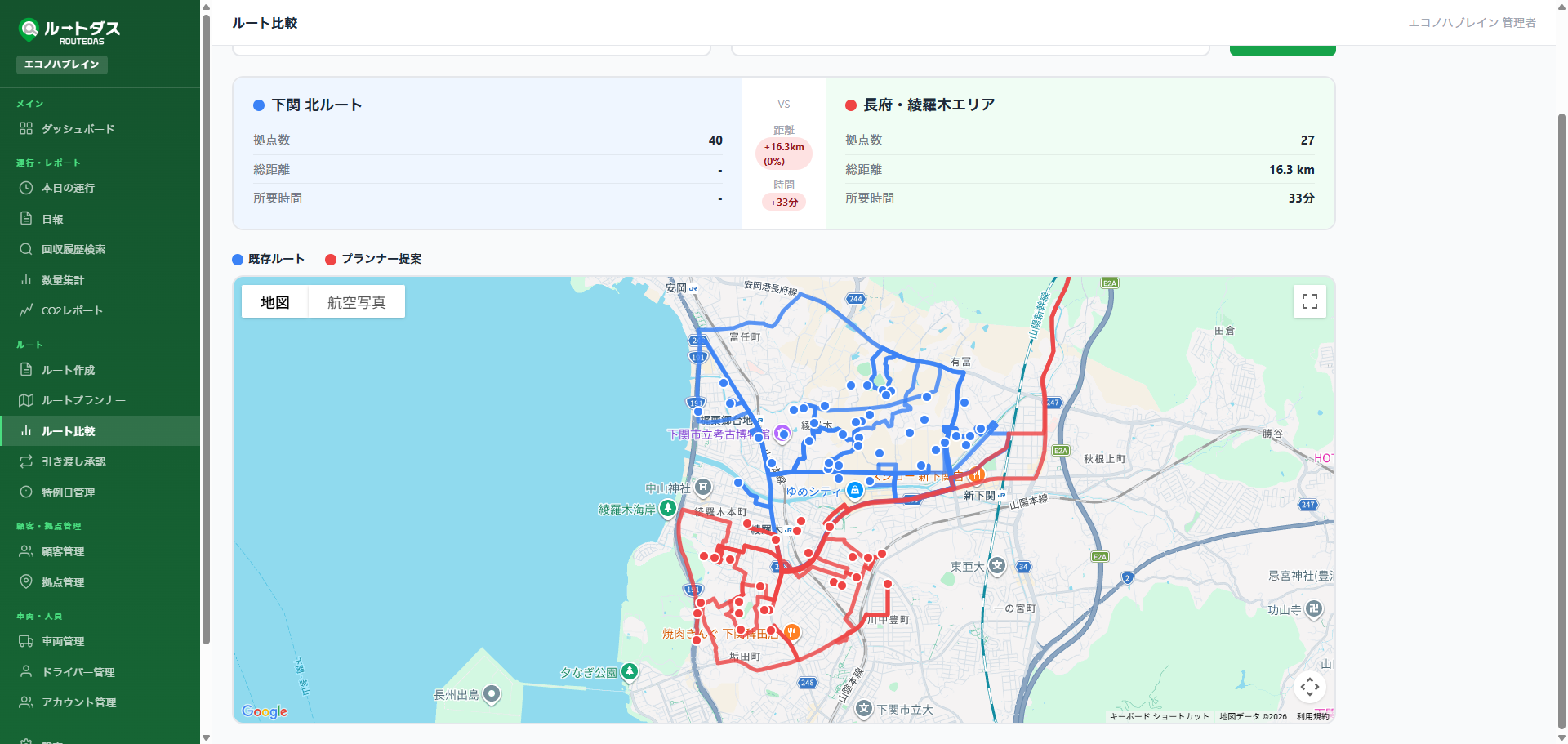Open map camera pan controls

pos(1310,687)
